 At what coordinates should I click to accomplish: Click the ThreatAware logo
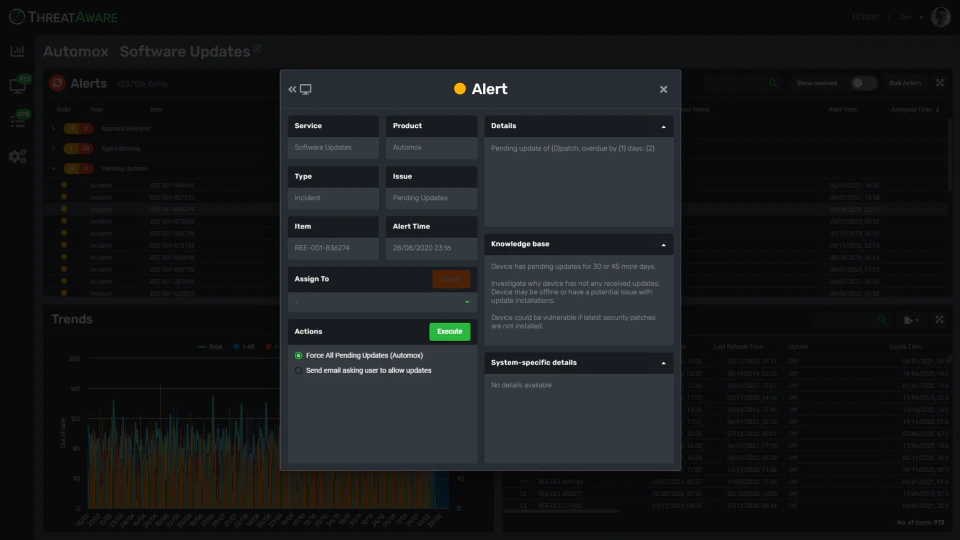64,17
